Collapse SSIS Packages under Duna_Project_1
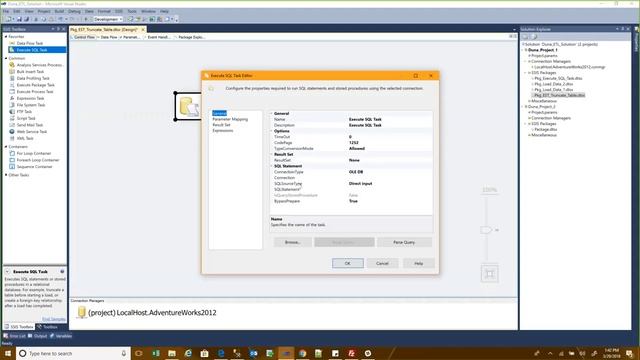 tap(526, 73)
